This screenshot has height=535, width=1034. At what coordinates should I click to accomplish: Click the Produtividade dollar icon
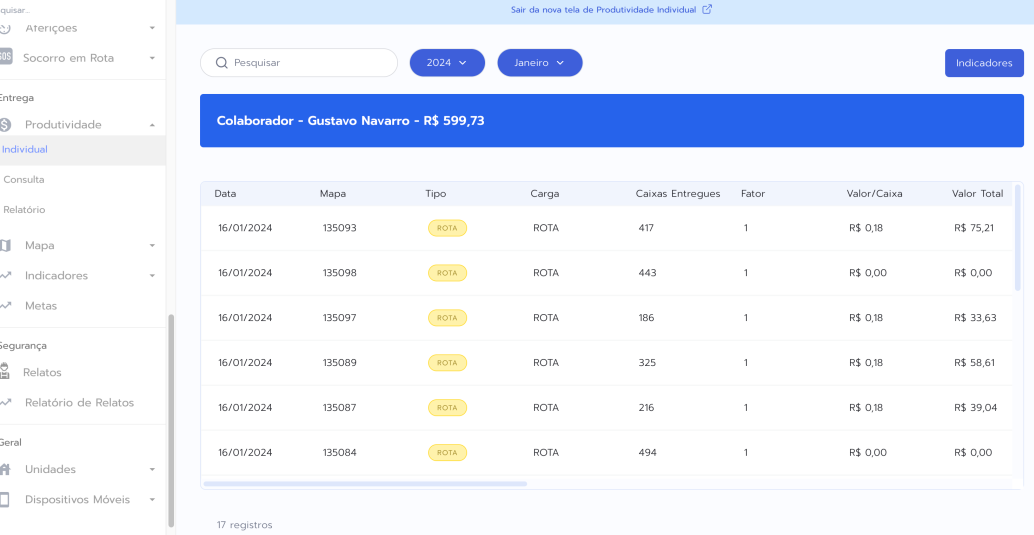[x=6, y=125]
